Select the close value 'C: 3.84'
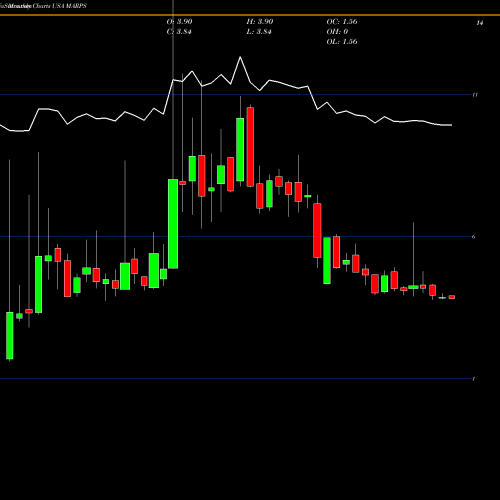This screenshot has height=500, width=500. point(179,32)
